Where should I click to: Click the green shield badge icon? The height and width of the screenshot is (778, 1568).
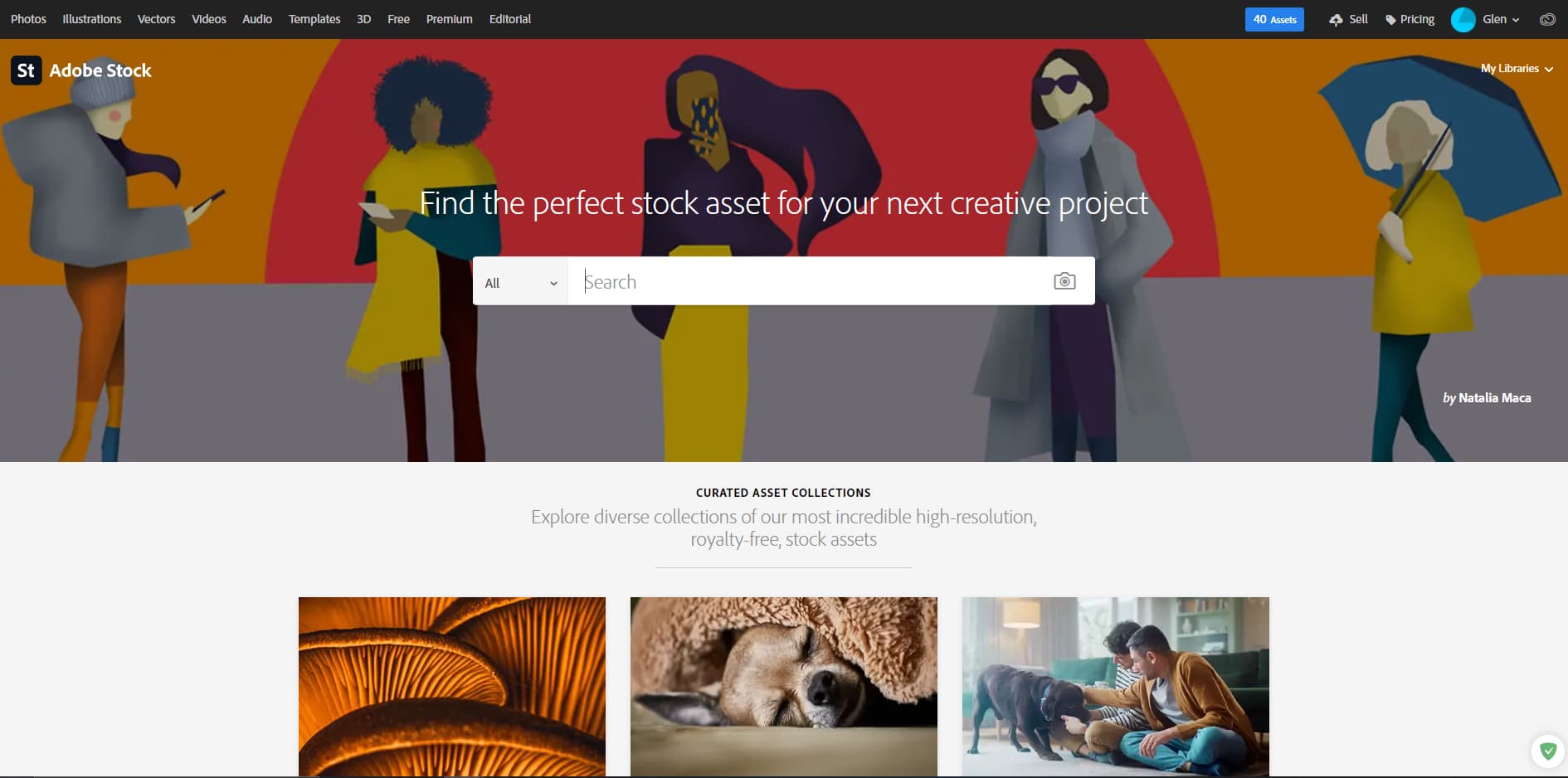1547,751
